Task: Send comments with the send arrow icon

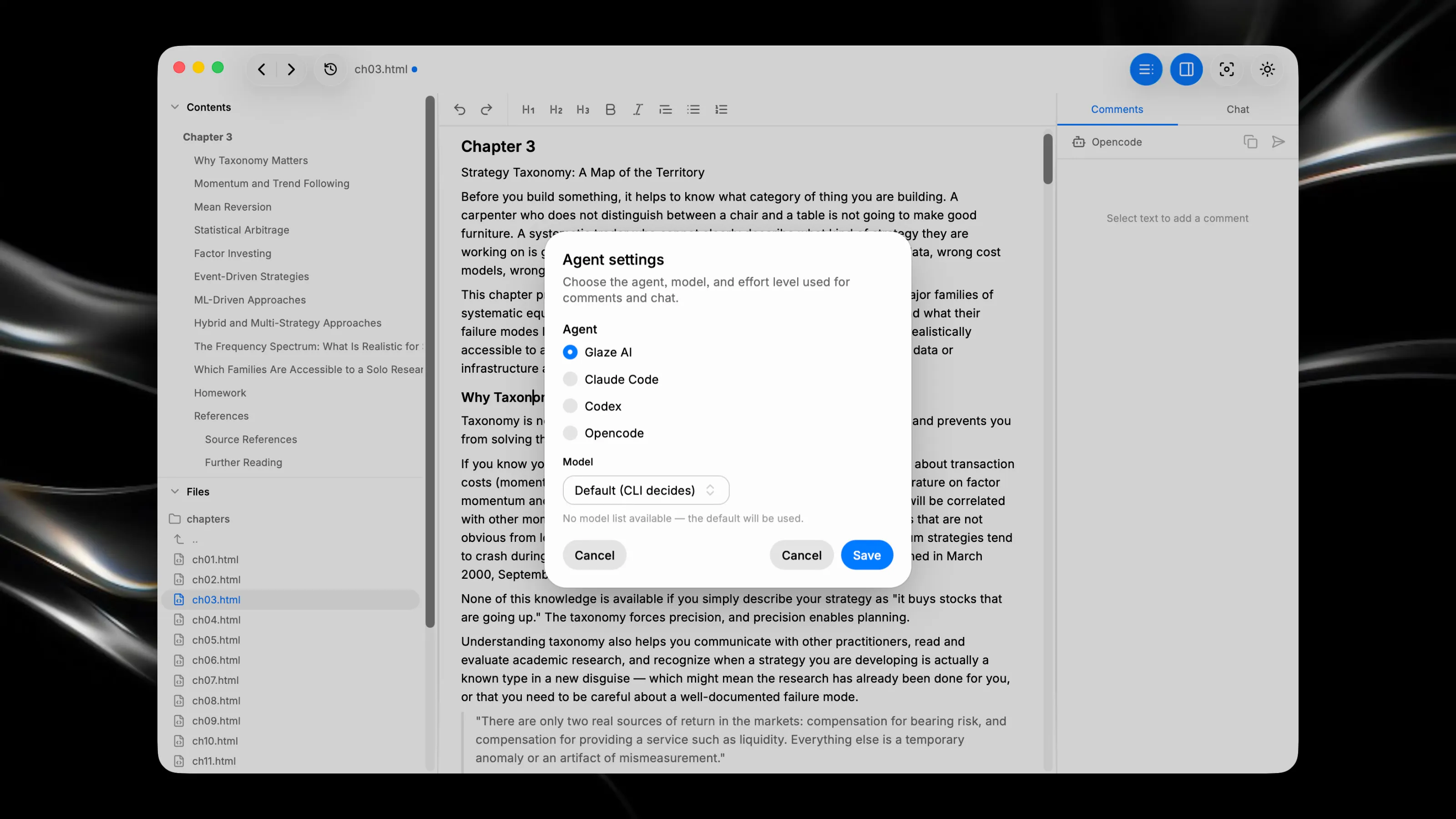Action: pos(1278,142)
